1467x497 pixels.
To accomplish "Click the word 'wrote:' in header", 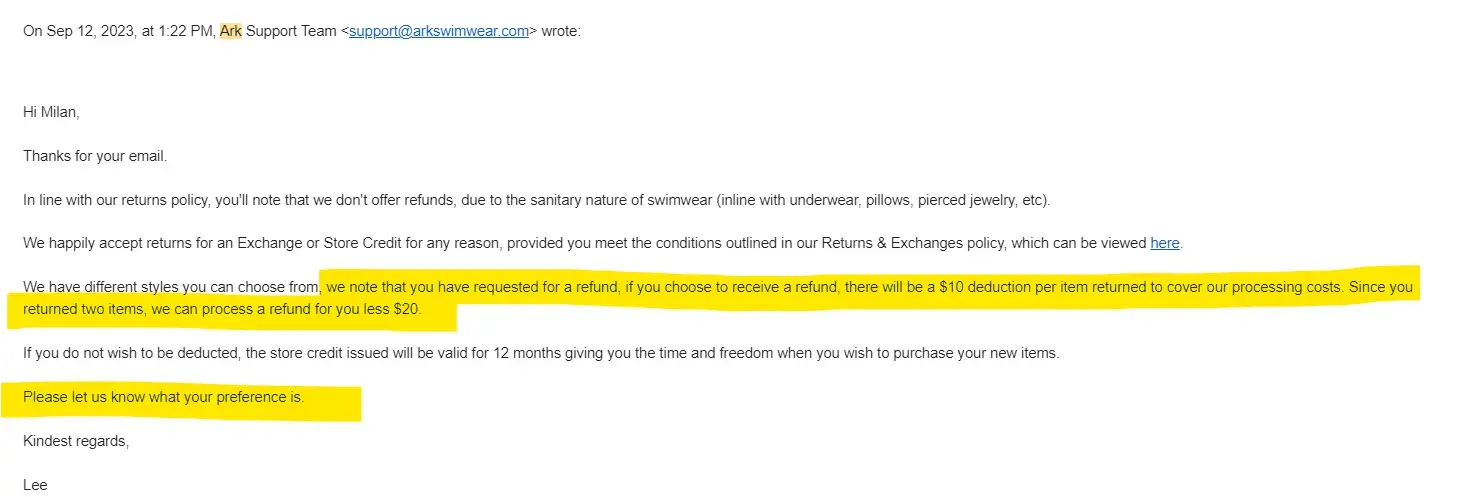I will click(561, 31).
